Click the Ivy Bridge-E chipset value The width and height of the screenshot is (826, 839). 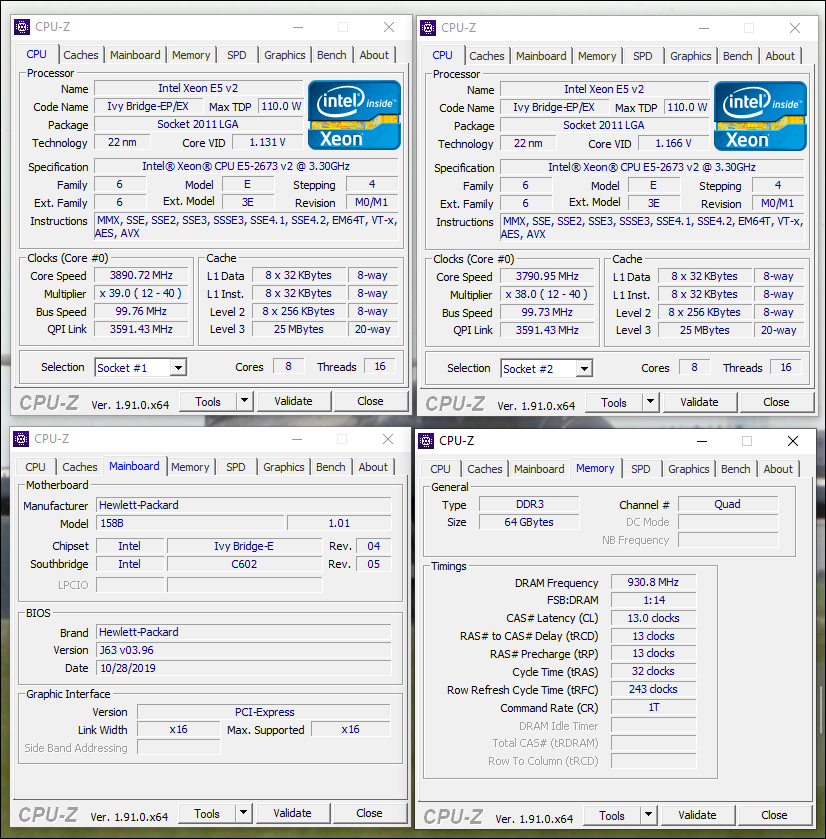pos(244,546)
